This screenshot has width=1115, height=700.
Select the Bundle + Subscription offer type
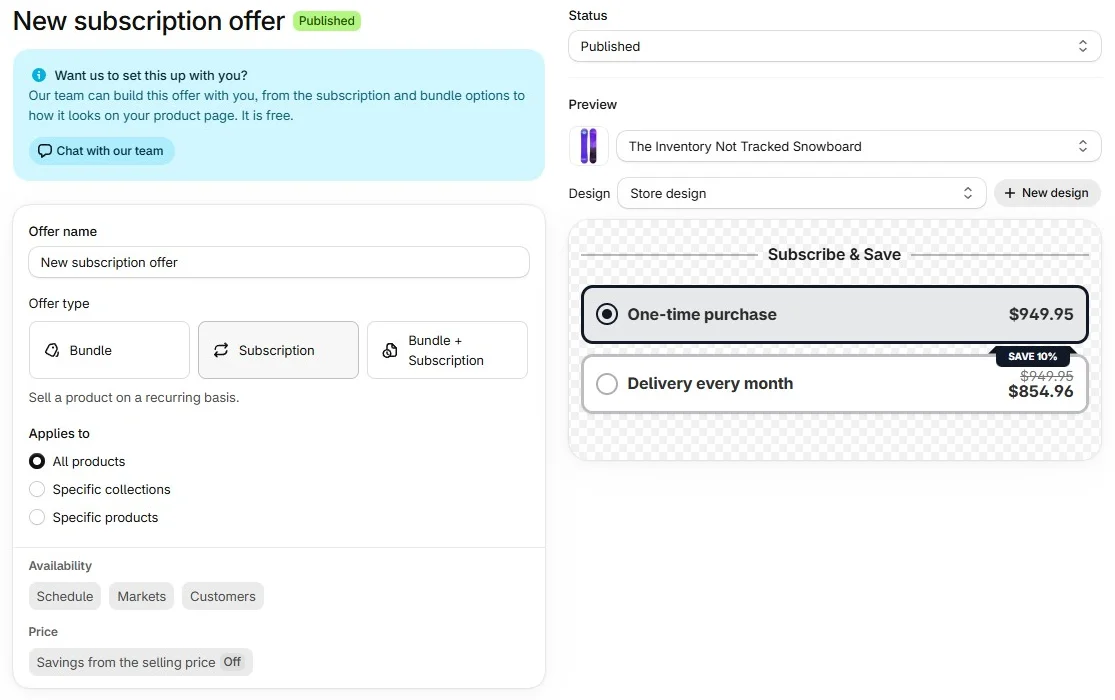coord(447,350)
